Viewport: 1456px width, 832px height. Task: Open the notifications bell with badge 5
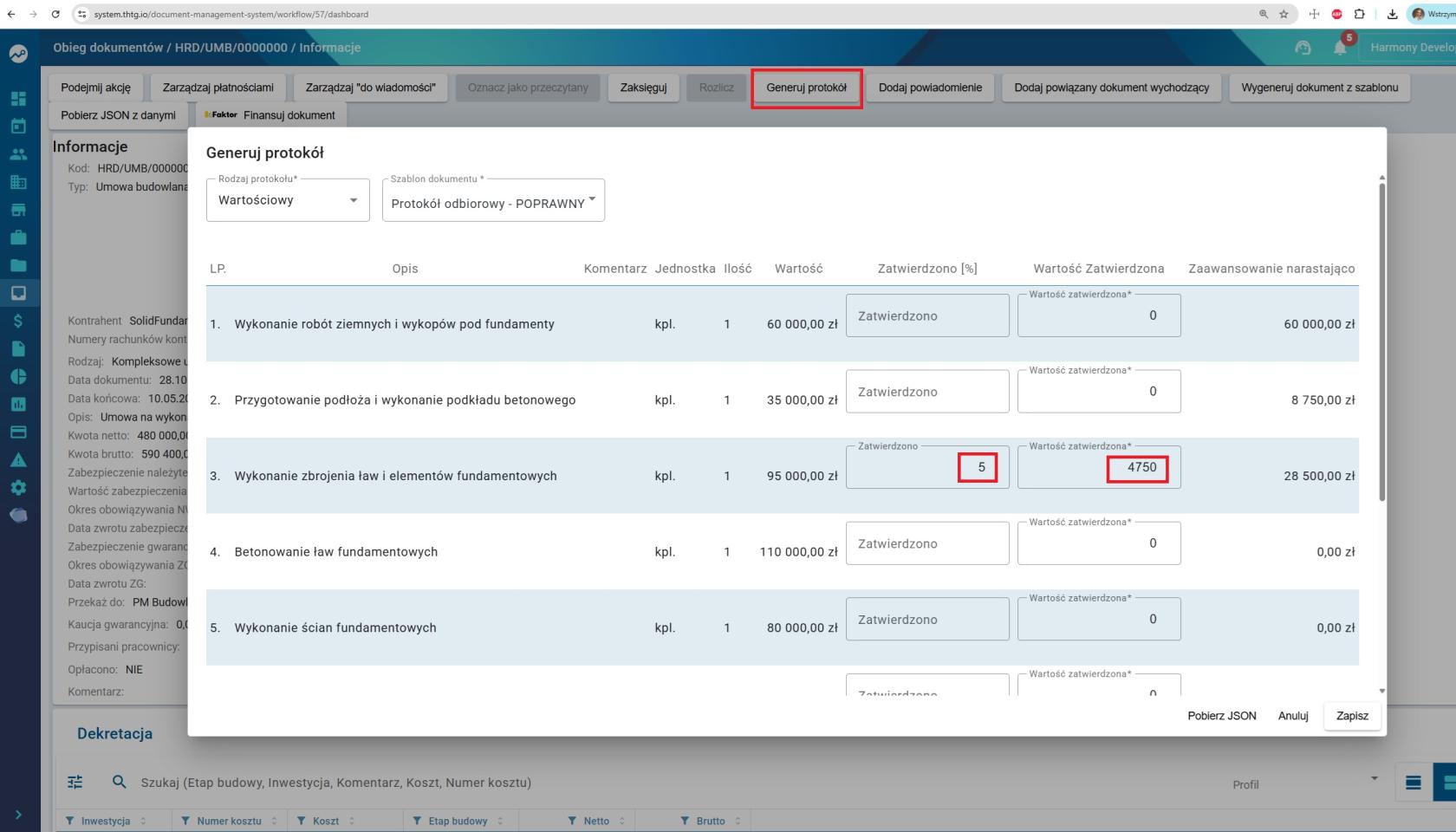[x=1340, y=47]
